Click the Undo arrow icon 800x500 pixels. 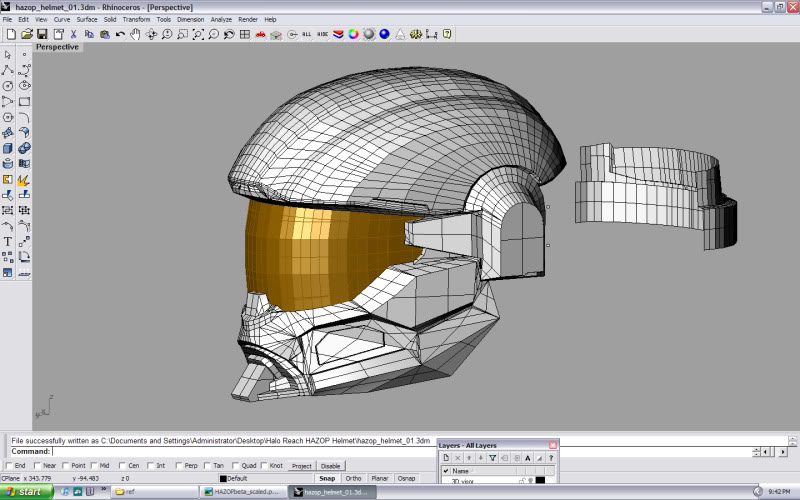[x=120, y=34]
